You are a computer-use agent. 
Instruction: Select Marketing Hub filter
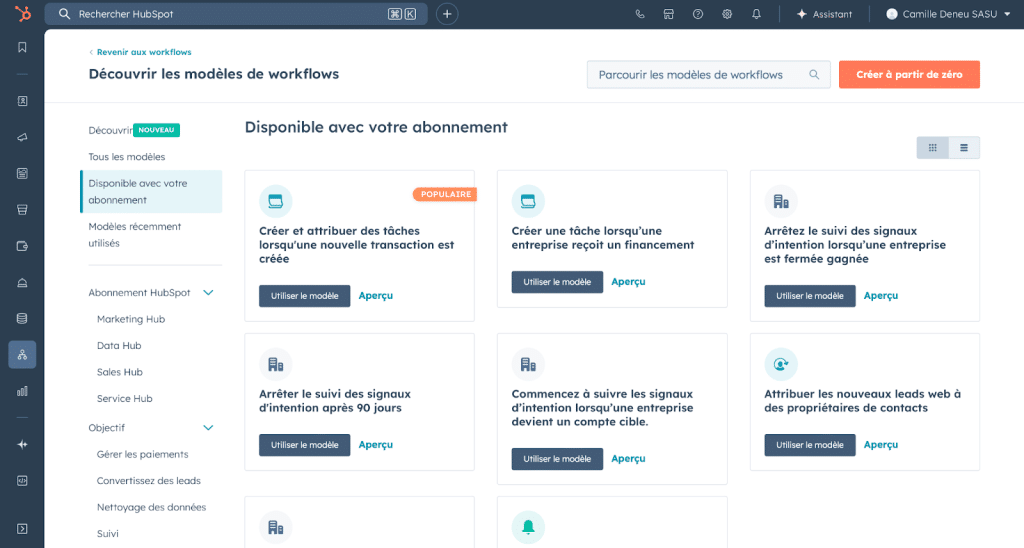tap(131, 319)
